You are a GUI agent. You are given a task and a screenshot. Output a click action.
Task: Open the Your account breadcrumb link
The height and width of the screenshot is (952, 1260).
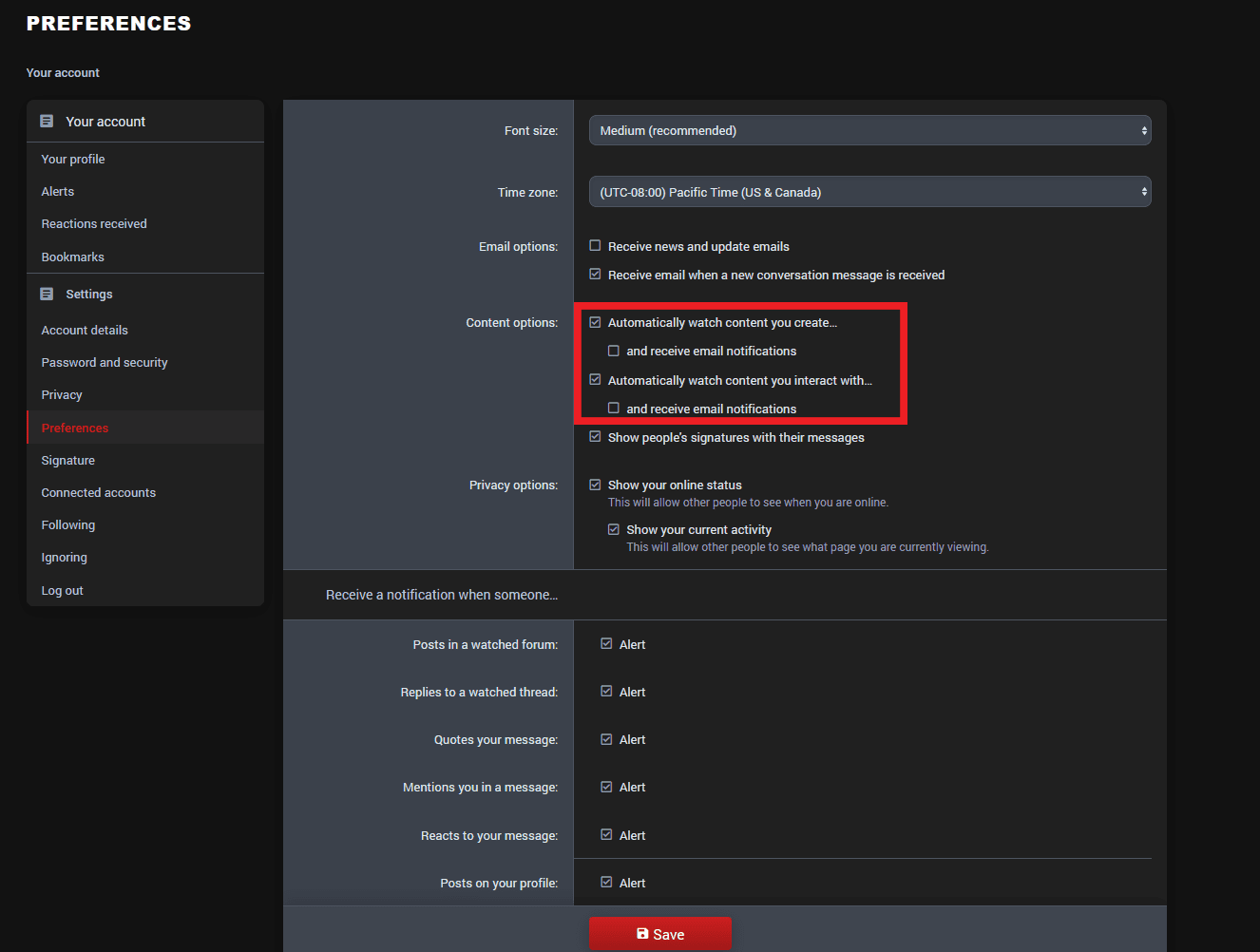(x=63, y=73)
